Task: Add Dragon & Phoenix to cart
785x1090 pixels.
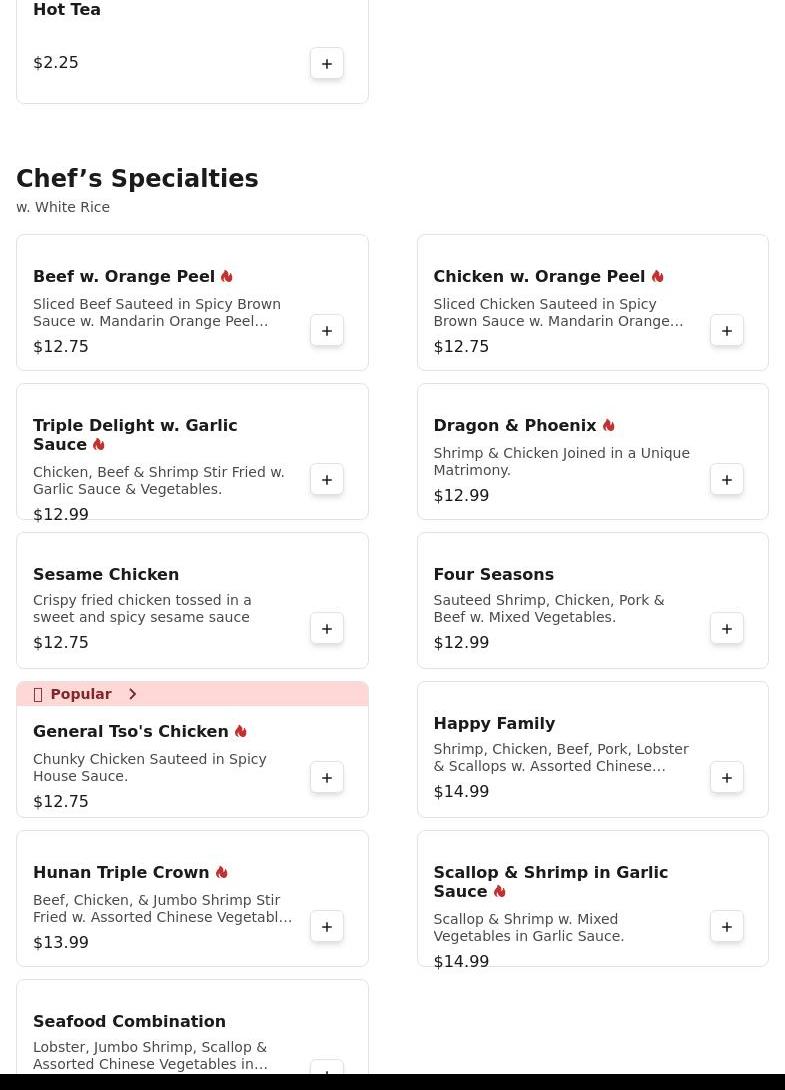Action: tap(727, 479)
